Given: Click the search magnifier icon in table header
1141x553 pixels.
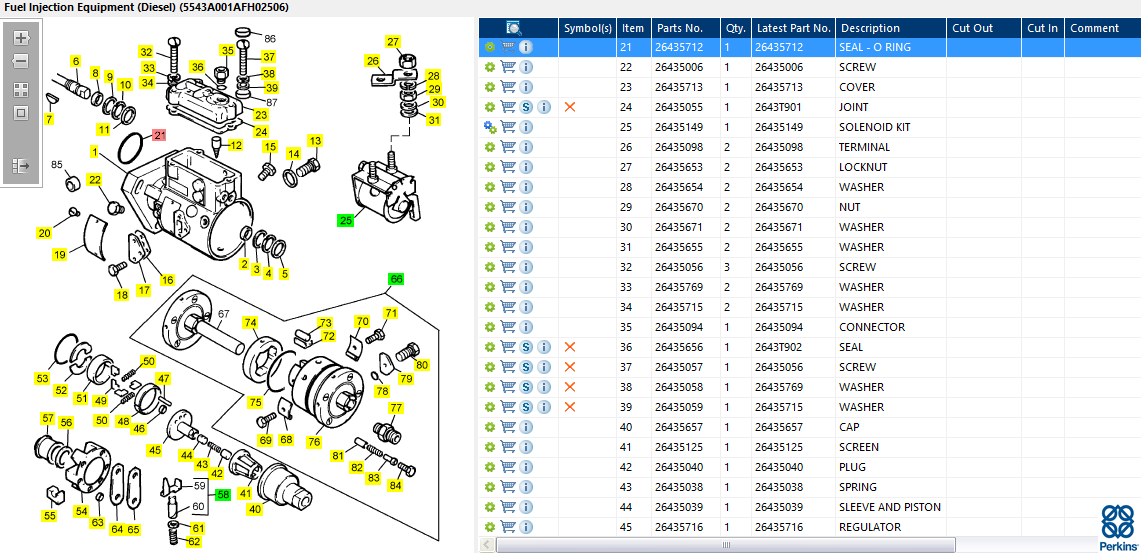Looking at the screenshot, I should (x=514, y=28).
